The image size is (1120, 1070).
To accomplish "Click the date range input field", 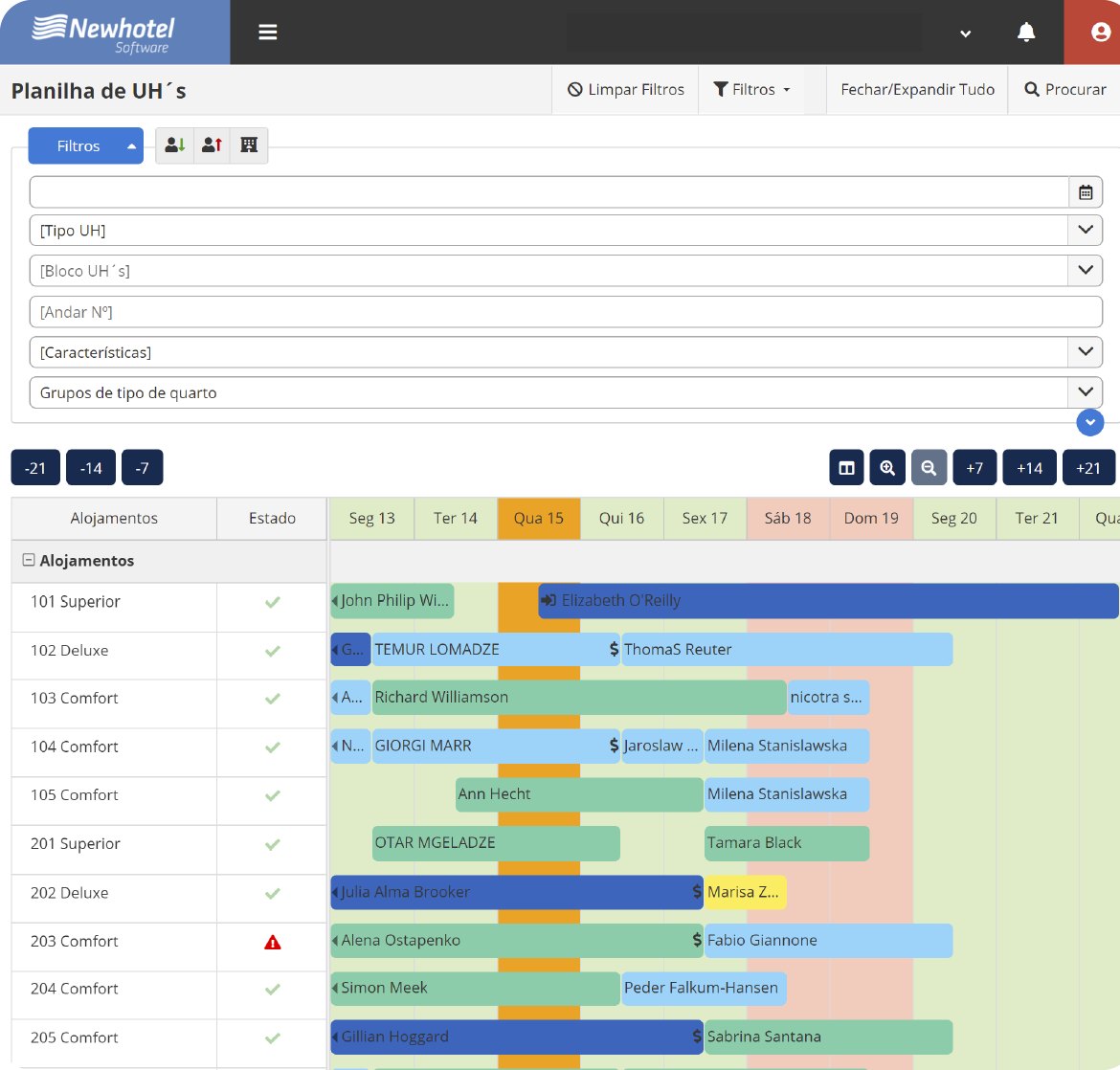I will [549, 192].
